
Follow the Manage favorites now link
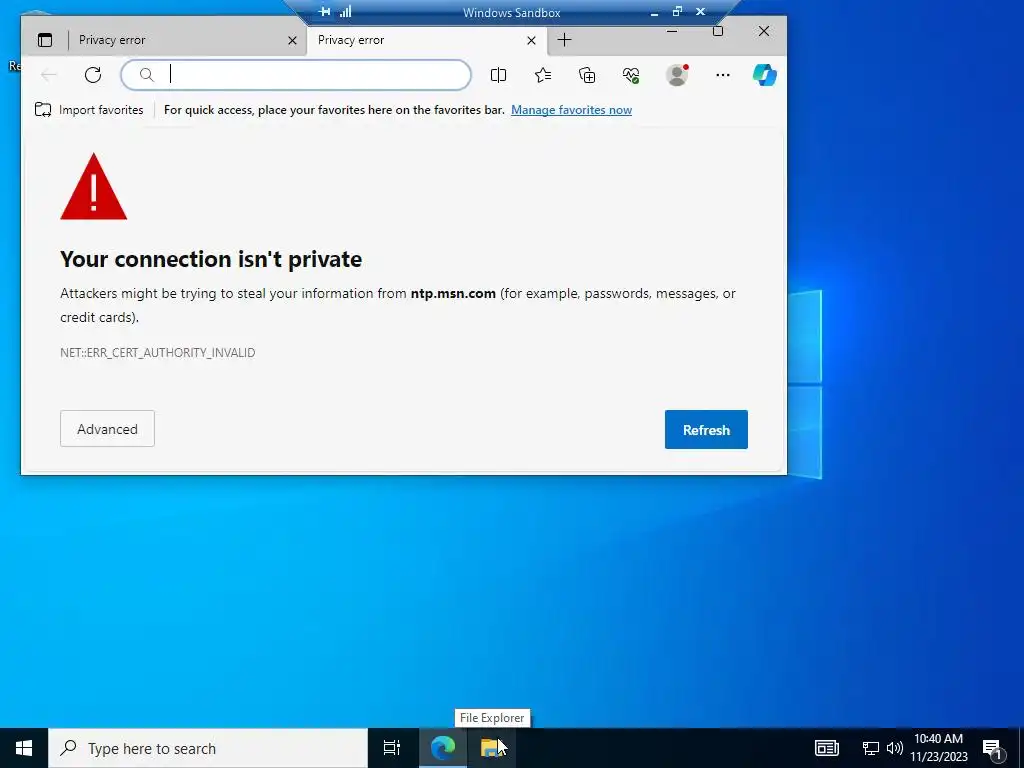571,110
